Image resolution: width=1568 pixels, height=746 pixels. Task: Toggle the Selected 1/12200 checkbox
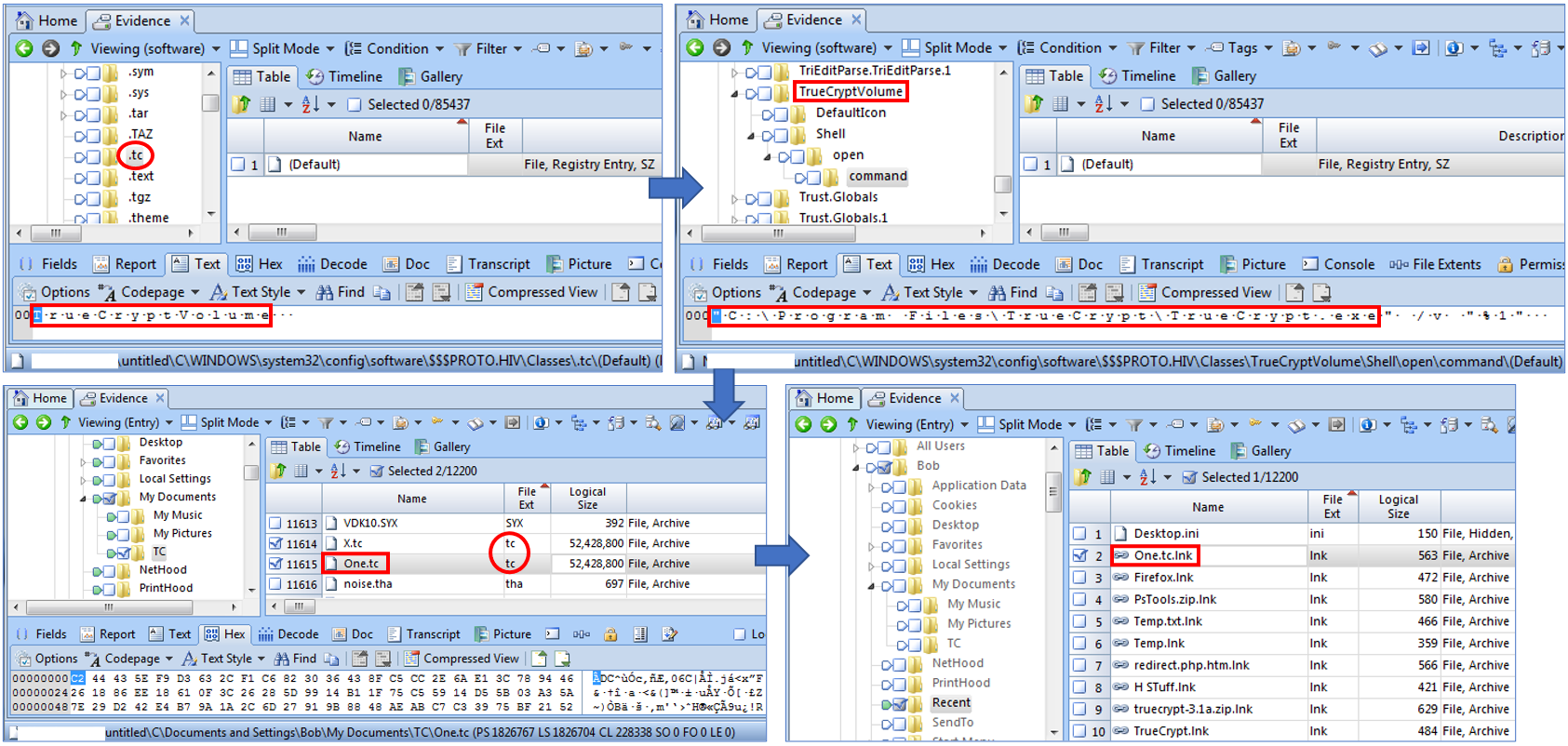(x=1189, y=477)
